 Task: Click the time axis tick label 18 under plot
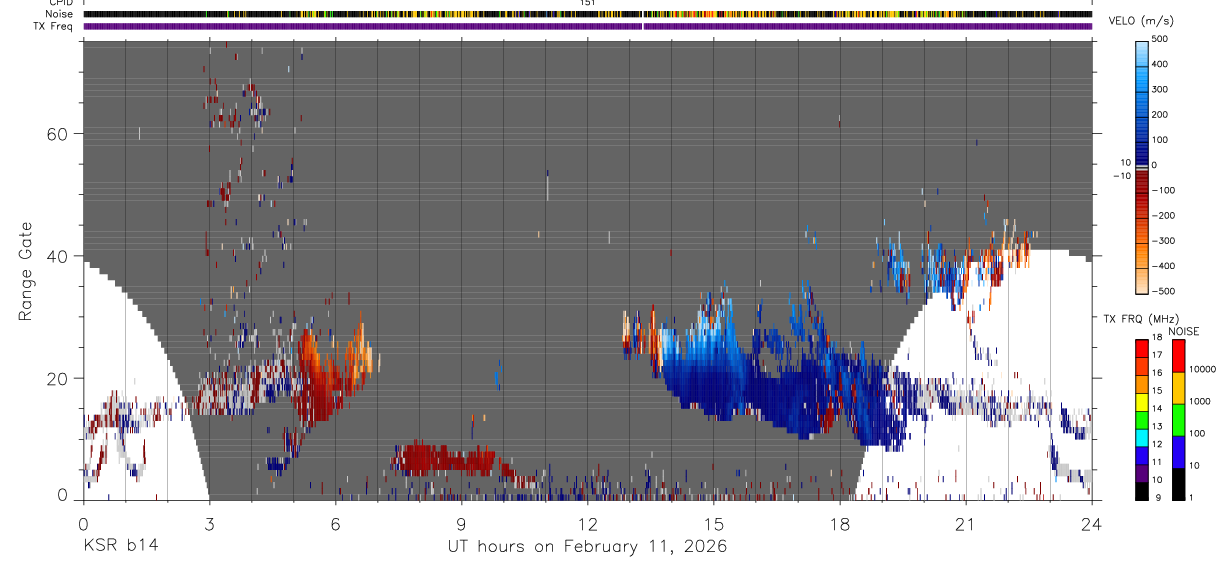pyautogui.click(x=840, y=524)
